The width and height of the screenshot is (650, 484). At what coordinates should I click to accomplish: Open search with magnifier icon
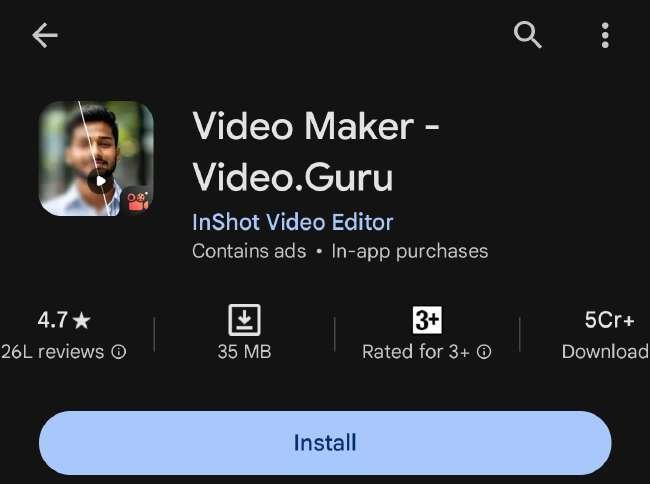point(527,35)
